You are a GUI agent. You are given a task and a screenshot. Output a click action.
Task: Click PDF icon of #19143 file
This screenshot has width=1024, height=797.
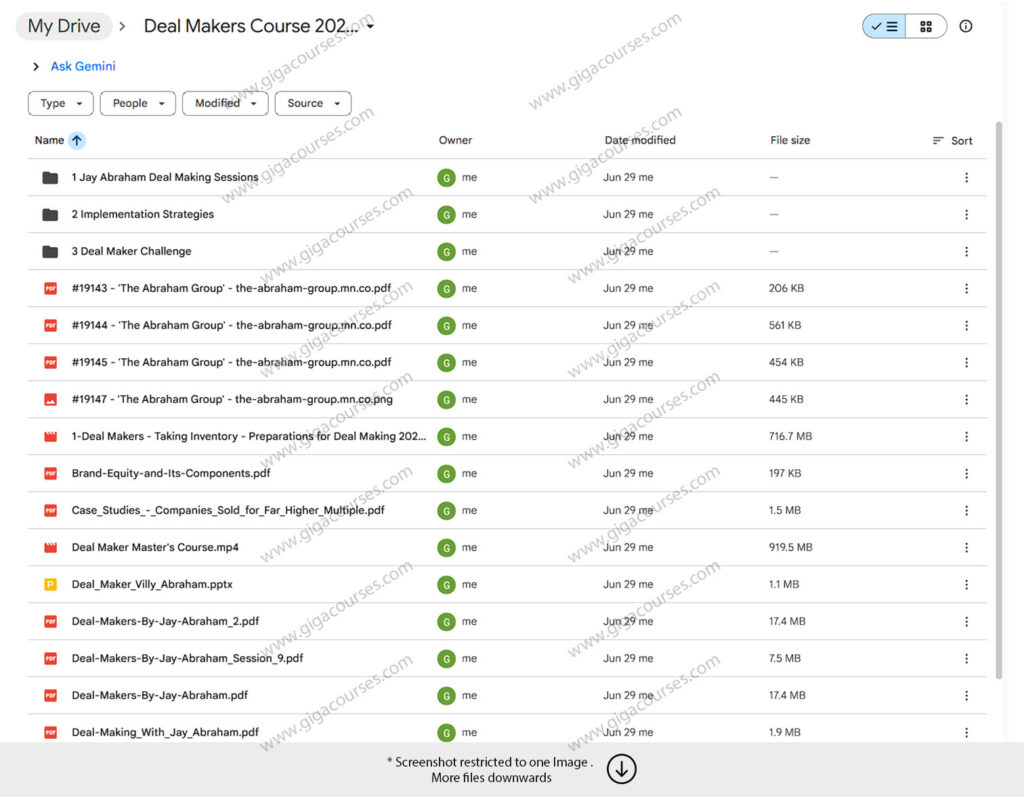pos(50,288)
